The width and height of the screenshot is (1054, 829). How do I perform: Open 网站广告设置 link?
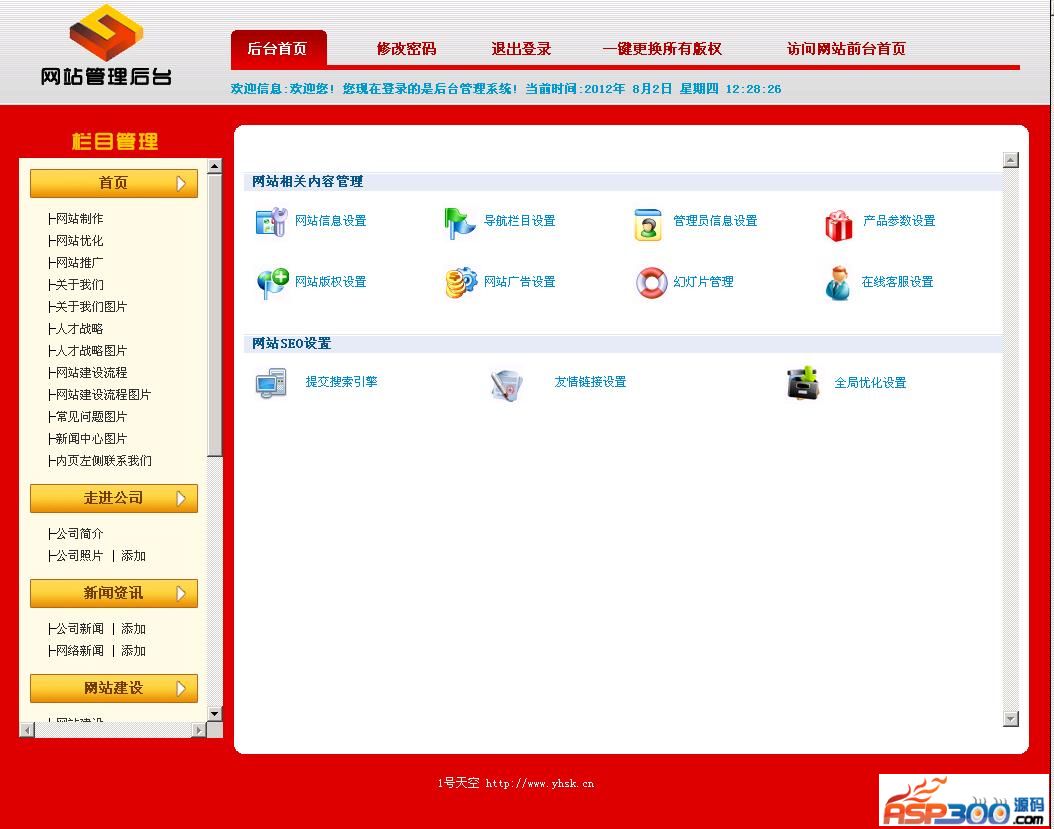click(520, 282)
